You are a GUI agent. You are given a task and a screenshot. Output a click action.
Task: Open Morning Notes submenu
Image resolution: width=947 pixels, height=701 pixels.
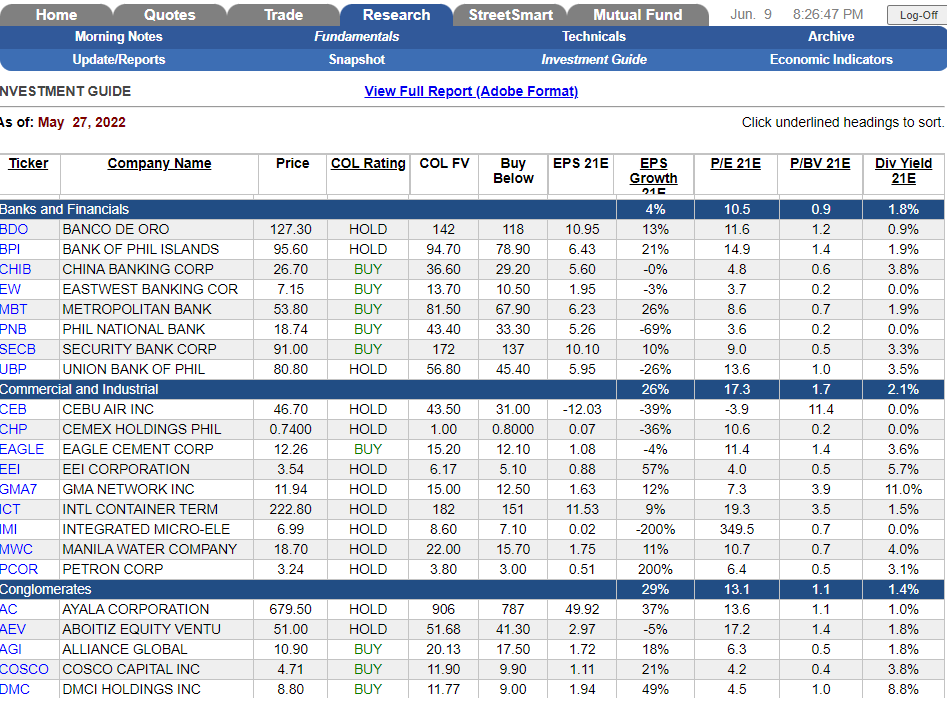click(118, 36)
